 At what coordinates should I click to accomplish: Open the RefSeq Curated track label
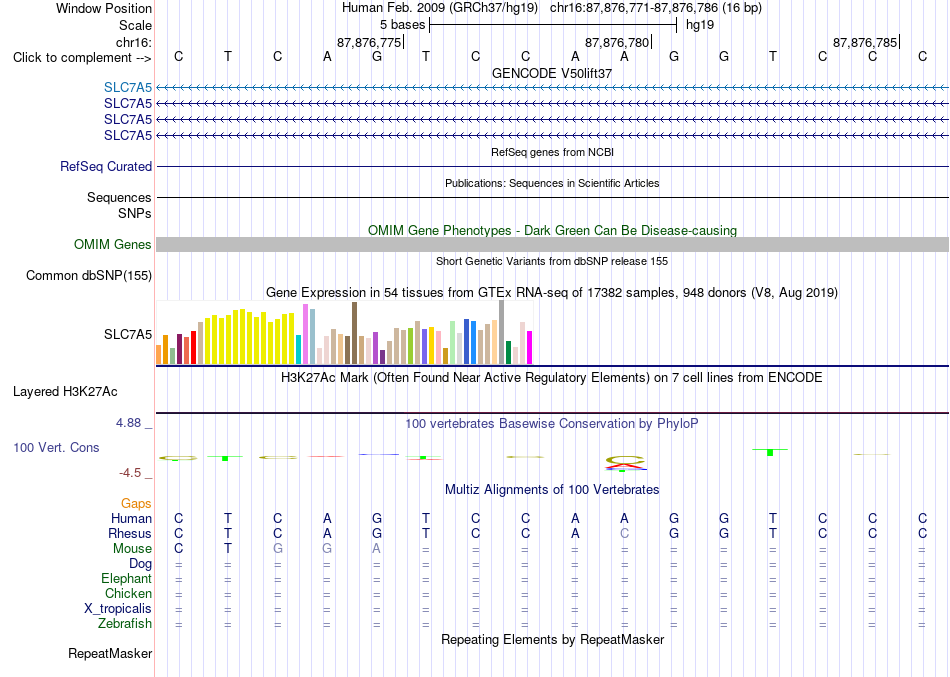[x=106, y=166]
